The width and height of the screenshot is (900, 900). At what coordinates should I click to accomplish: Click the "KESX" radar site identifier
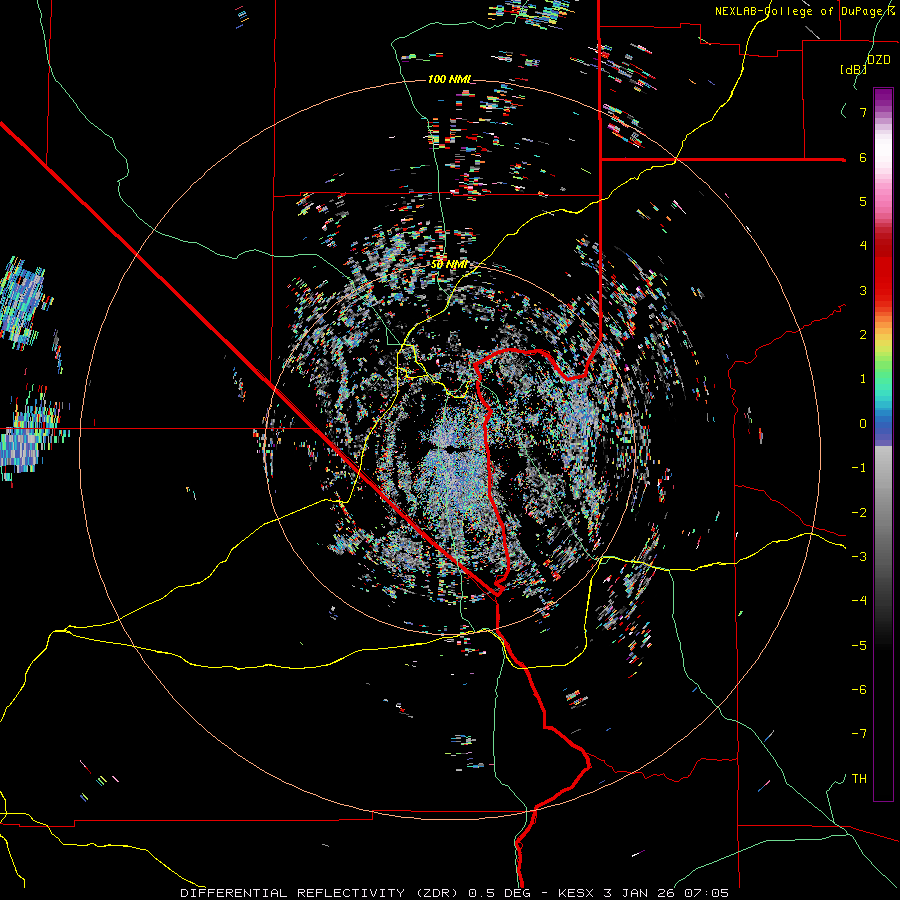pos(576,893)
